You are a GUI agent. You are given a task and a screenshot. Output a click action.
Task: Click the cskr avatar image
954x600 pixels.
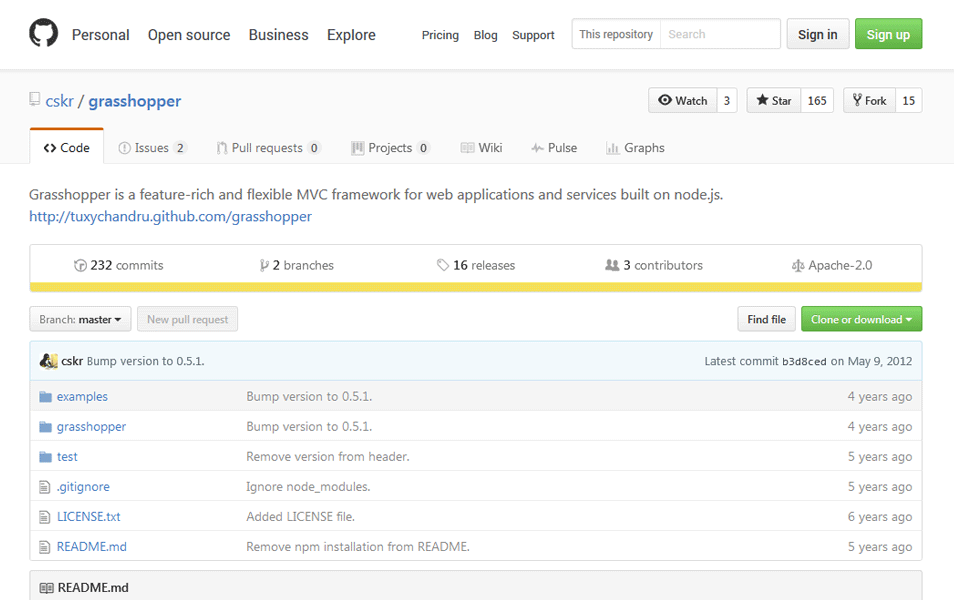pos(48,361)
